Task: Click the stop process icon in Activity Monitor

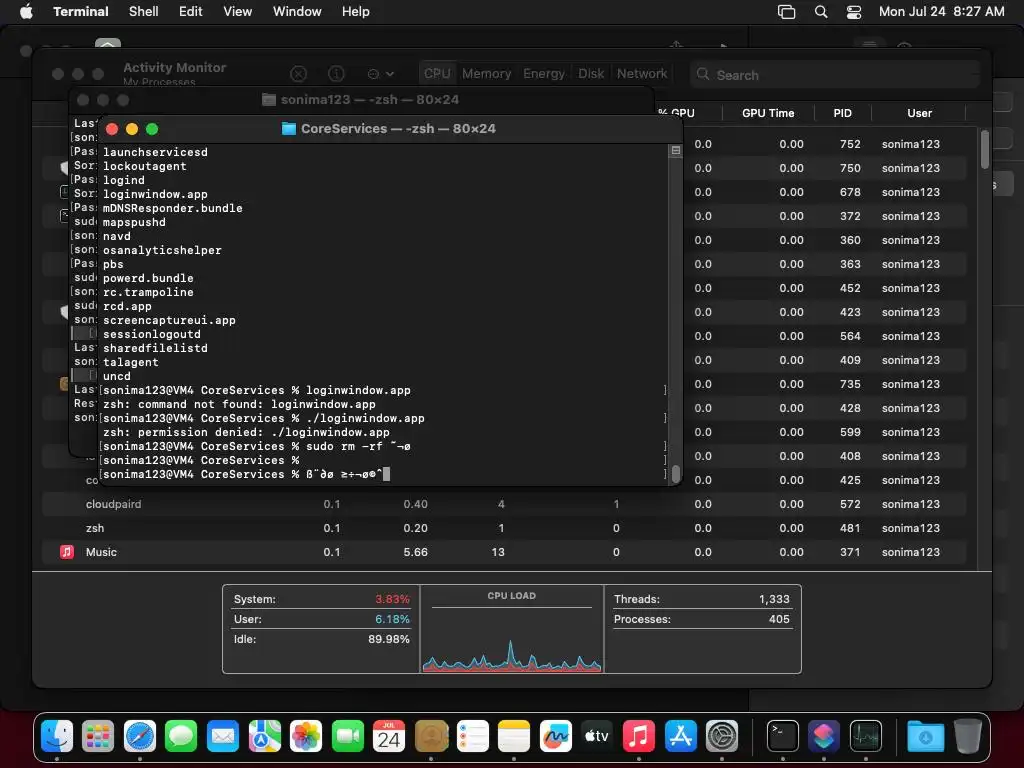Action: (298, 74)
